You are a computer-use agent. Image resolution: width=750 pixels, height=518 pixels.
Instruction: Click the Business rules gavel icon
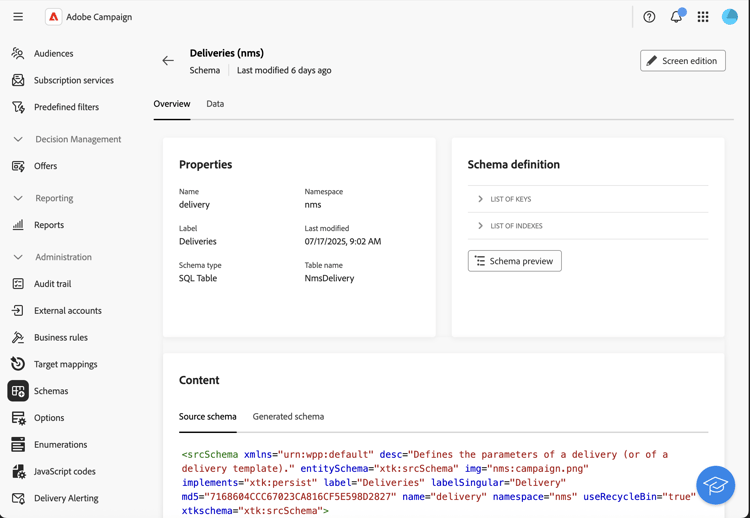[18, 337]
